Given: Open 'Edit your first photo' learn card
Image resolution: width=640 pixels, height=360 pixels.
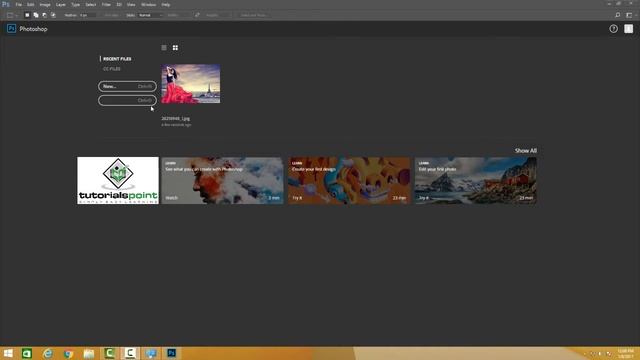Looking at the screenshot, I should pos(476,180).
